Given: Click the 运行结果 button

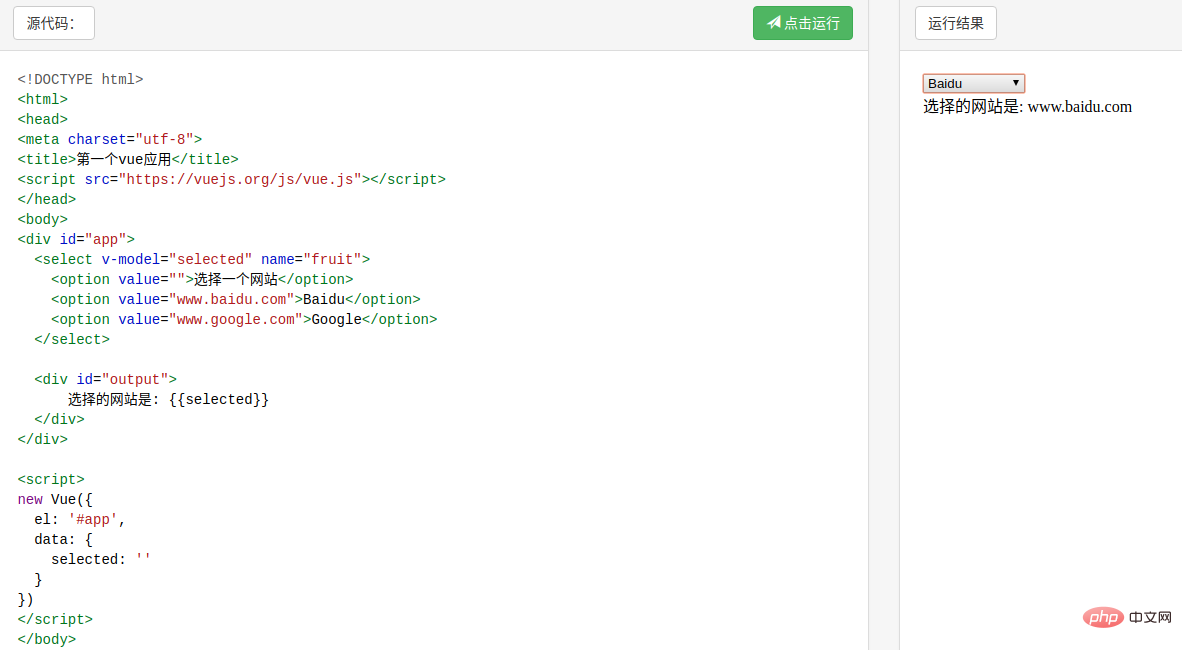Looking at the screenshot, I should click(955, 23).
